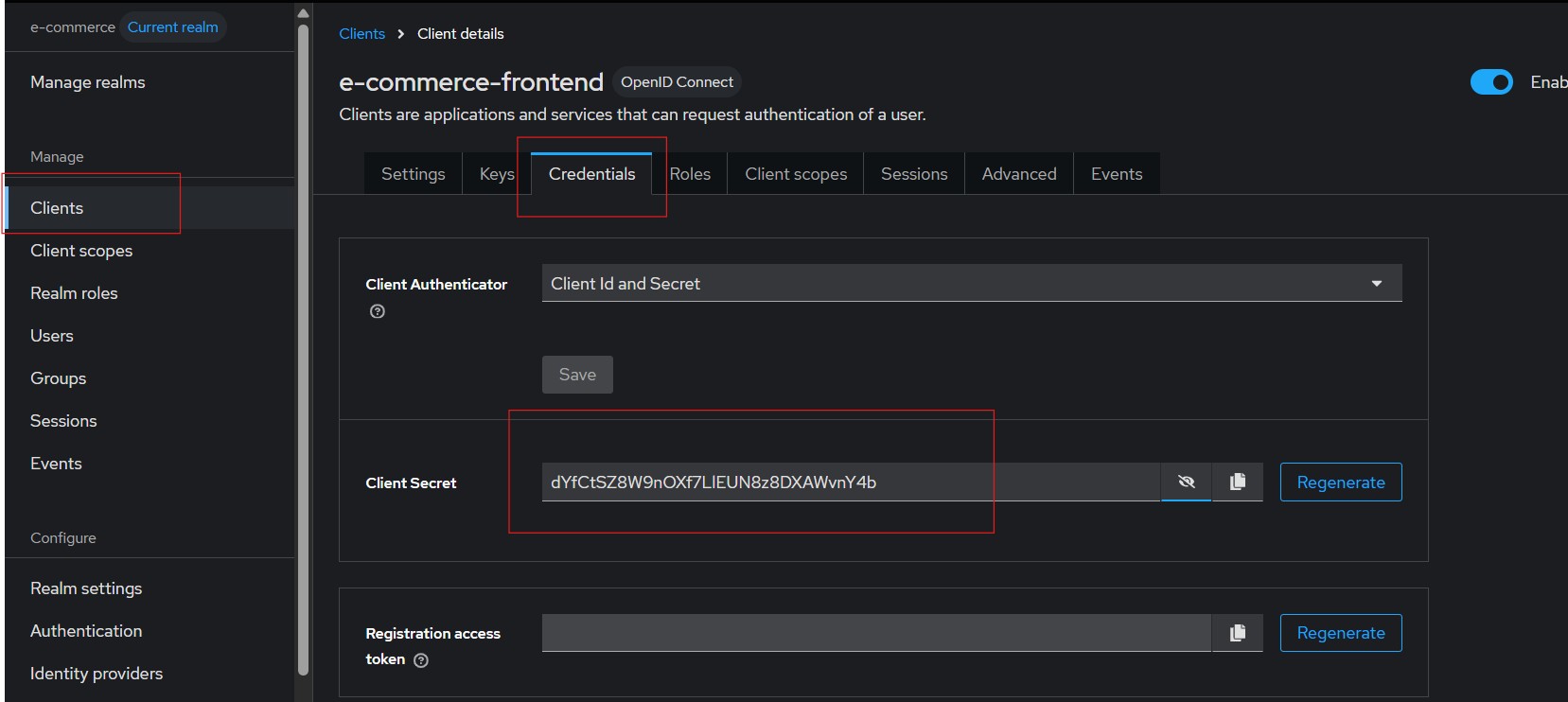
Task: Click the Save button
Action: 577,375
